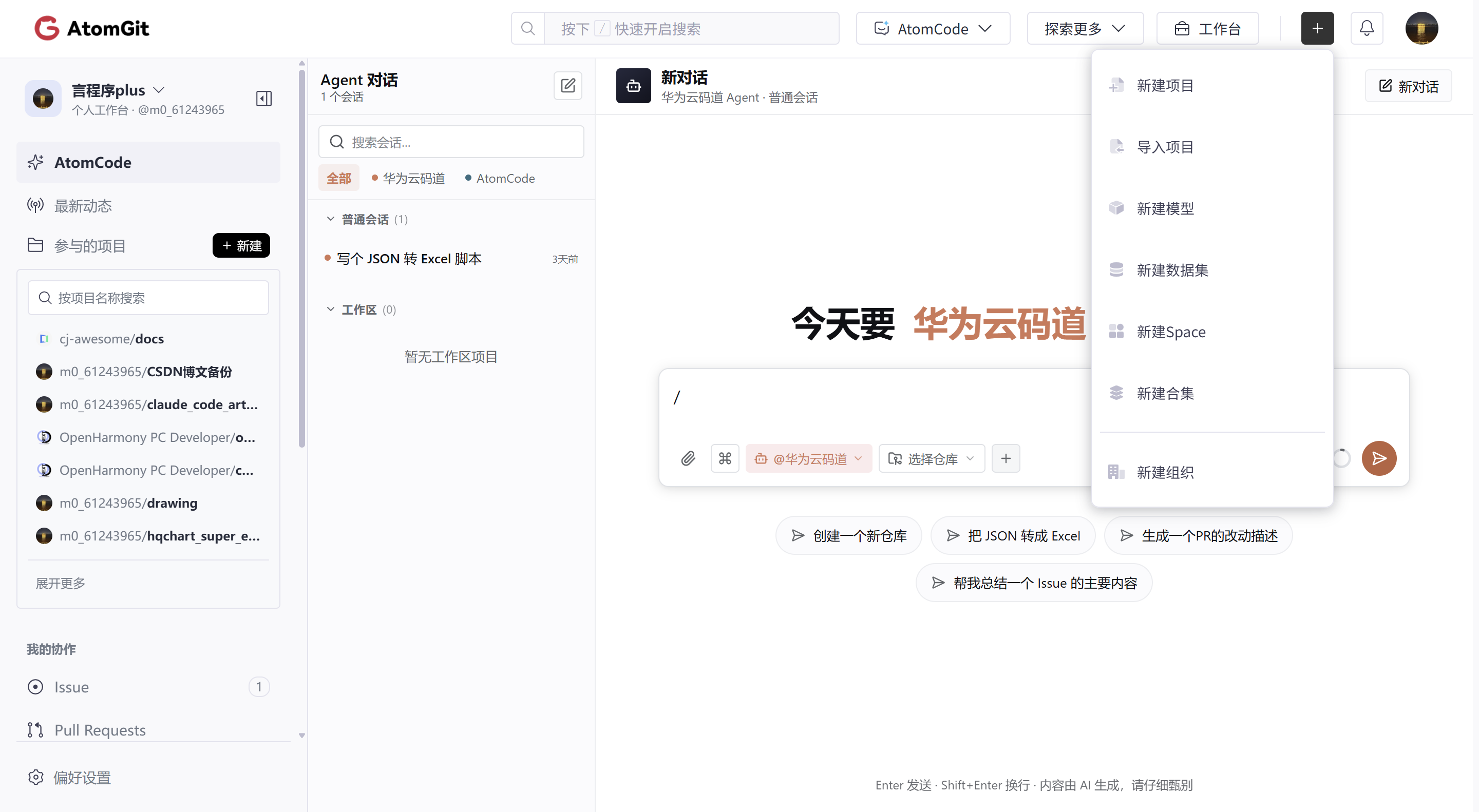The width and height of the screenshot is (1479, 812).
Task: Click the attachment paperclip icon
Action: click(688, 458)
